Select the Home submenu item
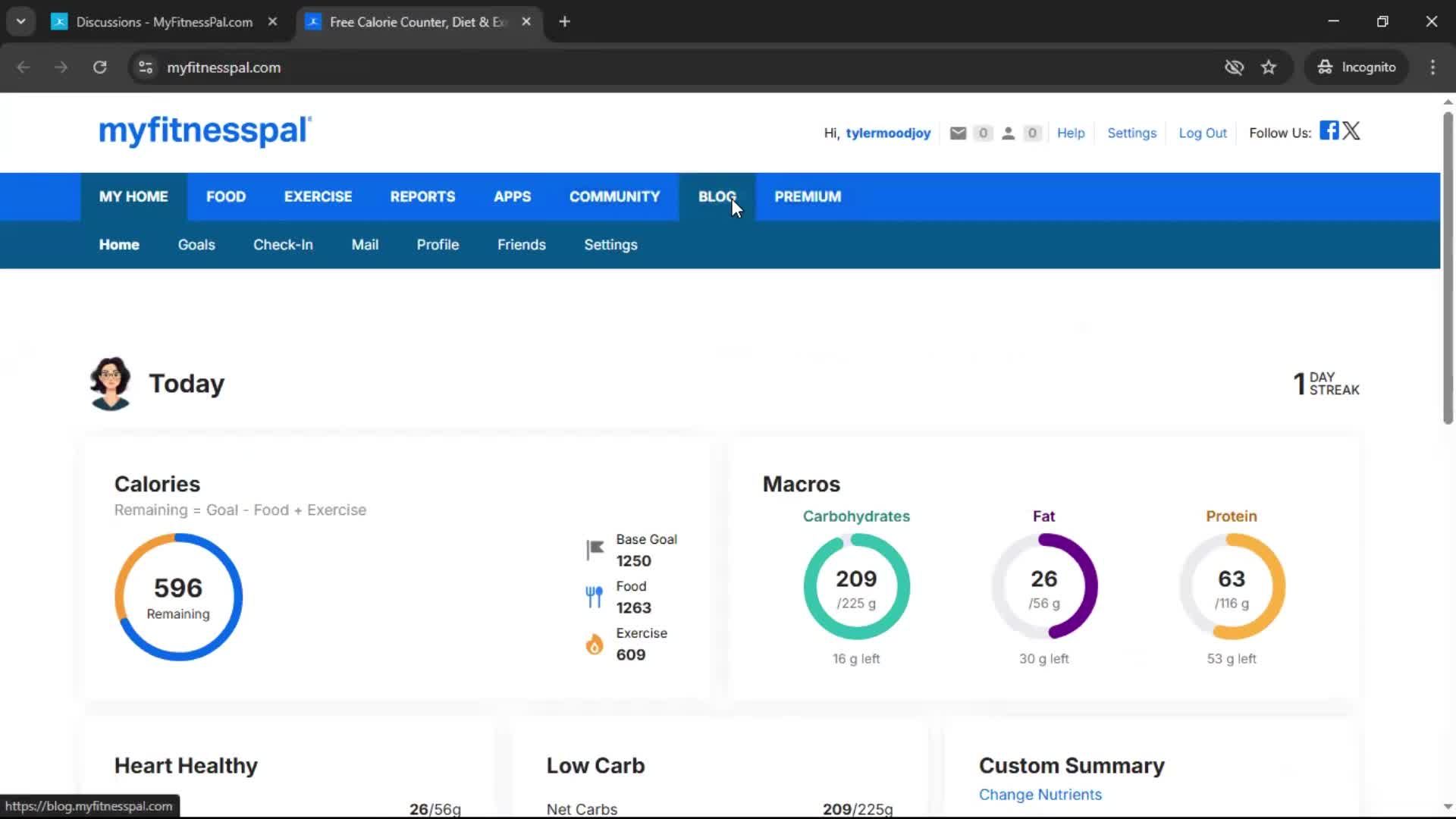Image resolution: width=1456 pixels, height=819 pixels. point(119,245)
